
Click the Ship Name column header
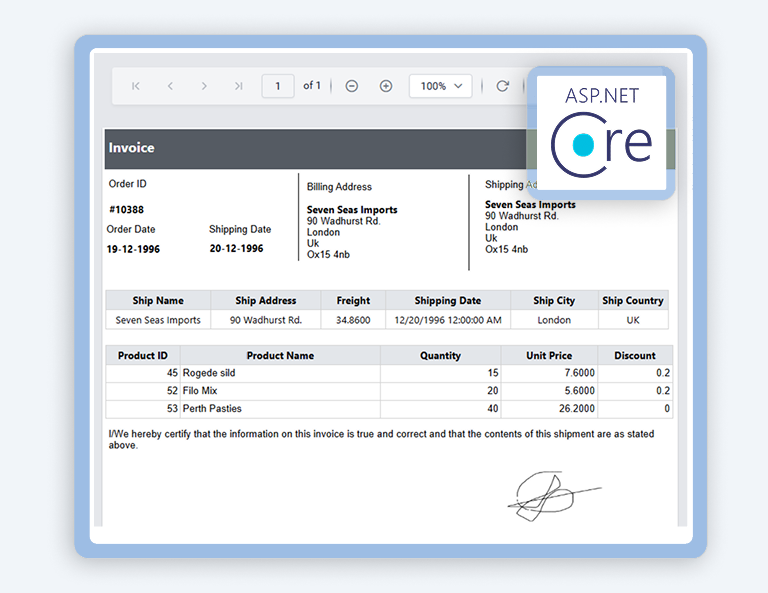tap(158, 300)
